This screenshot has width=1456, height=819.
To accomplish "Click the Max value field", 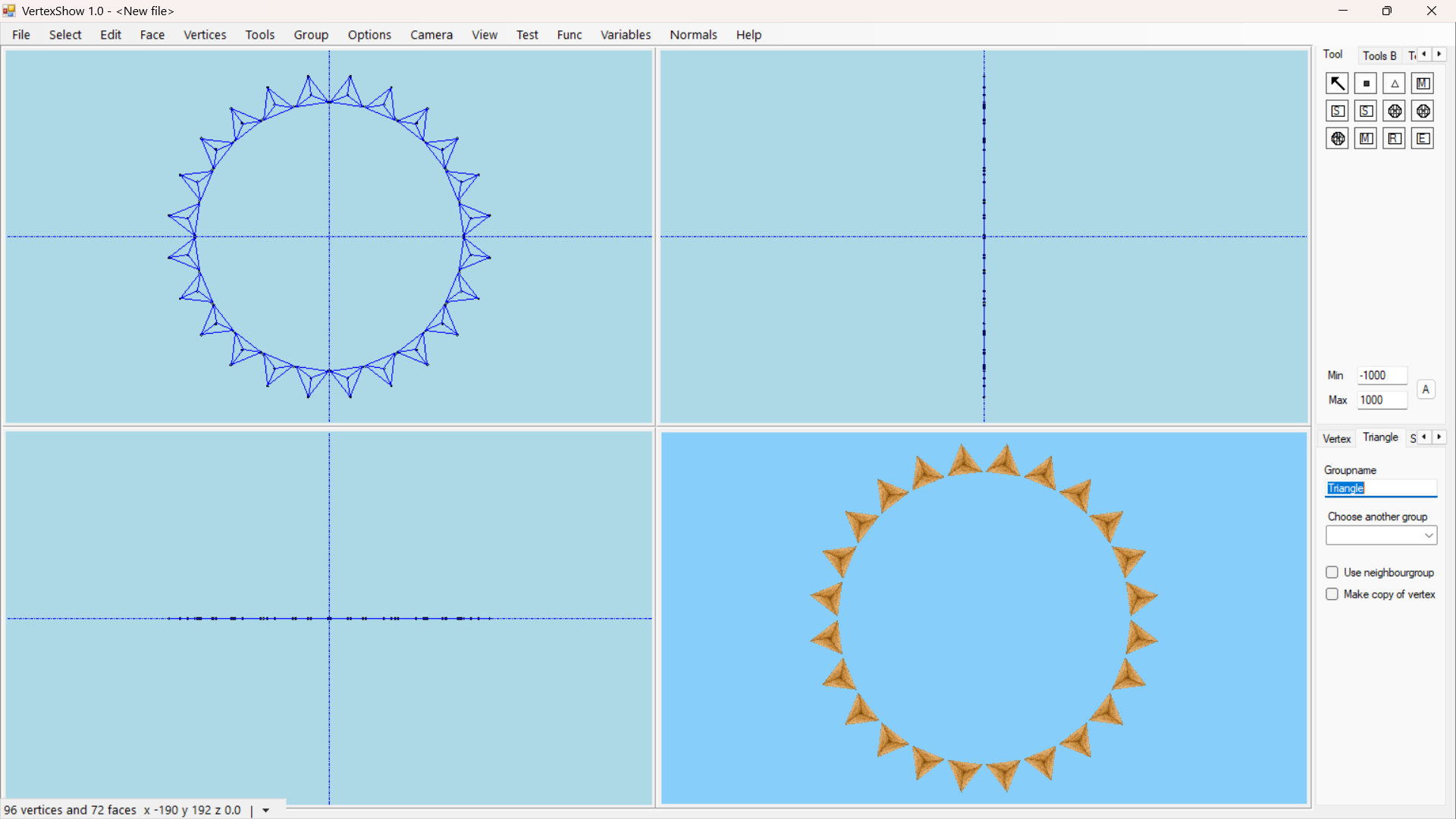I will tap(1382, 400).
